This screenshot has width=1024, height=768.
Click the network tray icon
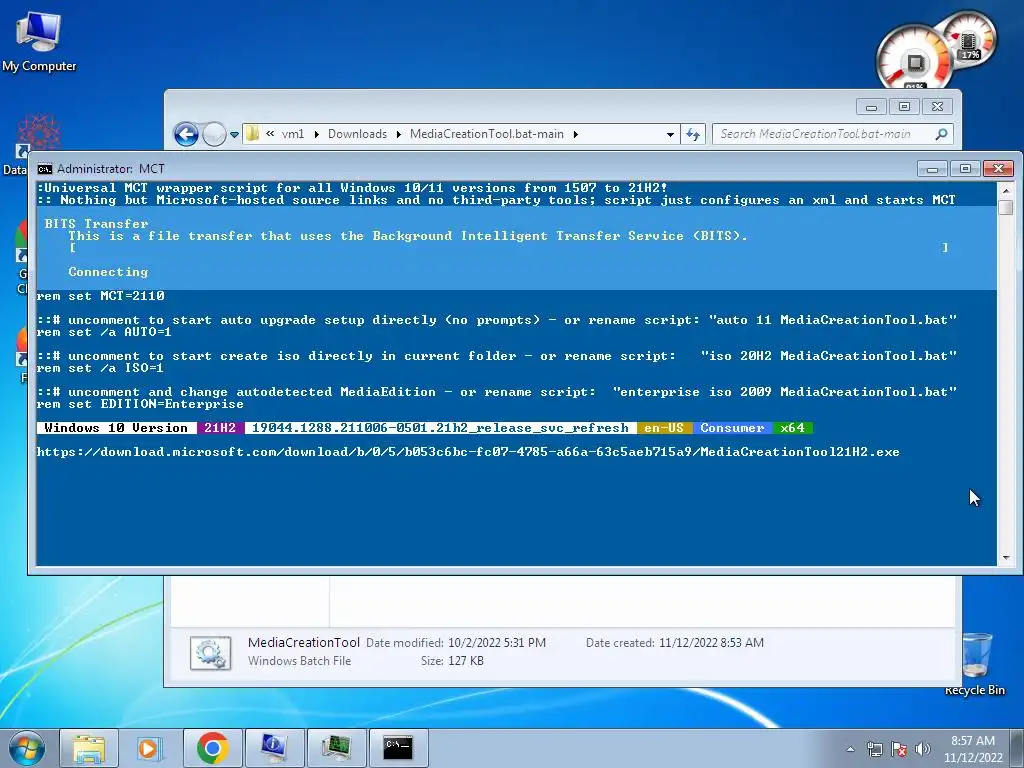coord(874,749)
